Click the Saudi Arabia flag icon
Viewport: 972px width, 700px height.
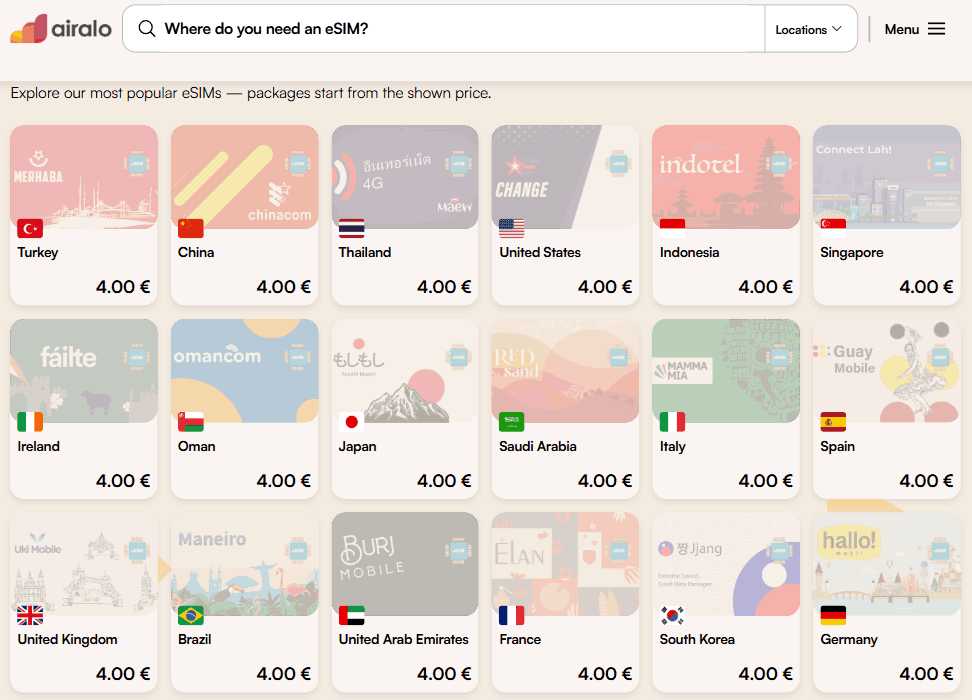click(511, 422)
